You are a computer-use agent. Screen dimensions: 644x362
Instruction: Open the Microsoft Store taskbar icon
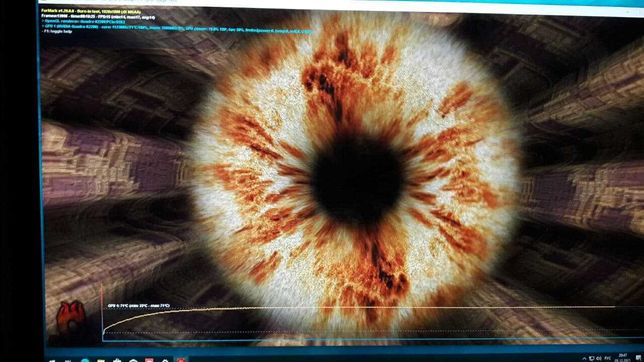117,360
